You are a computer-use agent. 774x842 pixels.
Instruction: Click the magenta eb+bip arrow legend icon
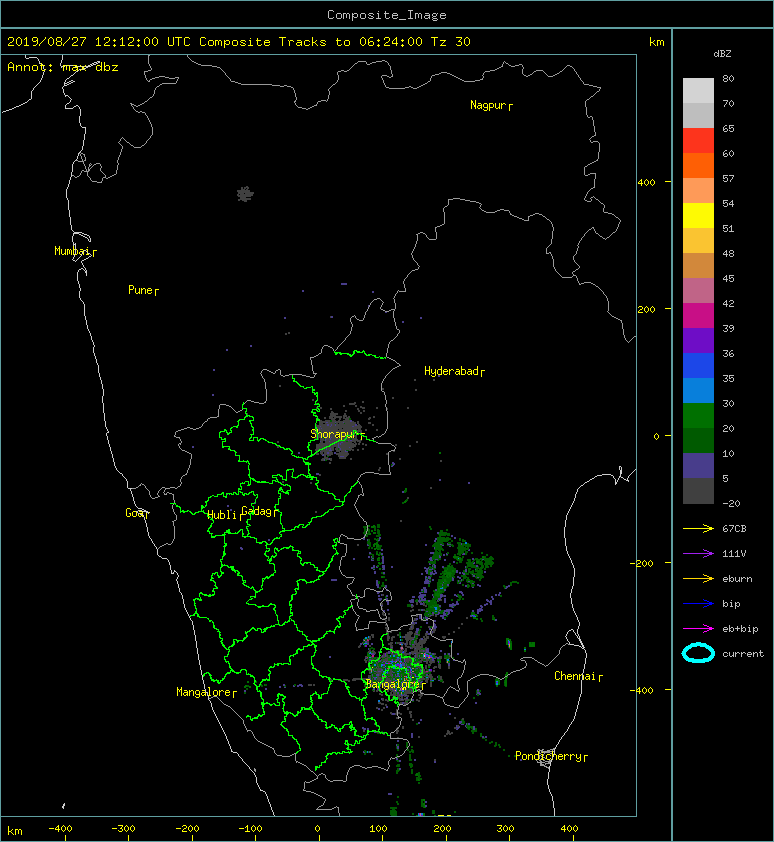pos(698,628)
